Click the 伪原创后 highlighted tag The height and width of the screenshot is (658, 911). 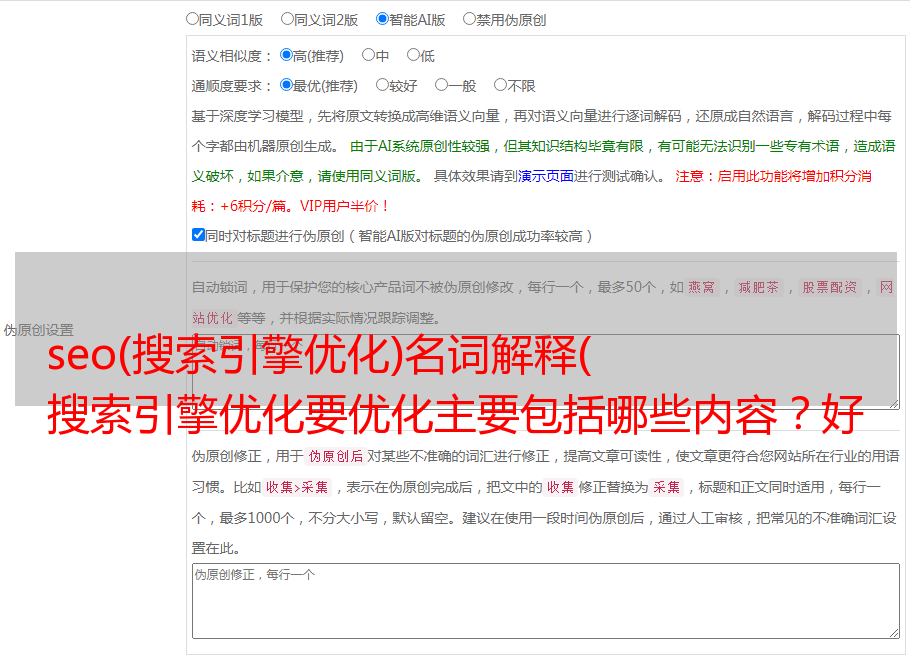point(336,456)
